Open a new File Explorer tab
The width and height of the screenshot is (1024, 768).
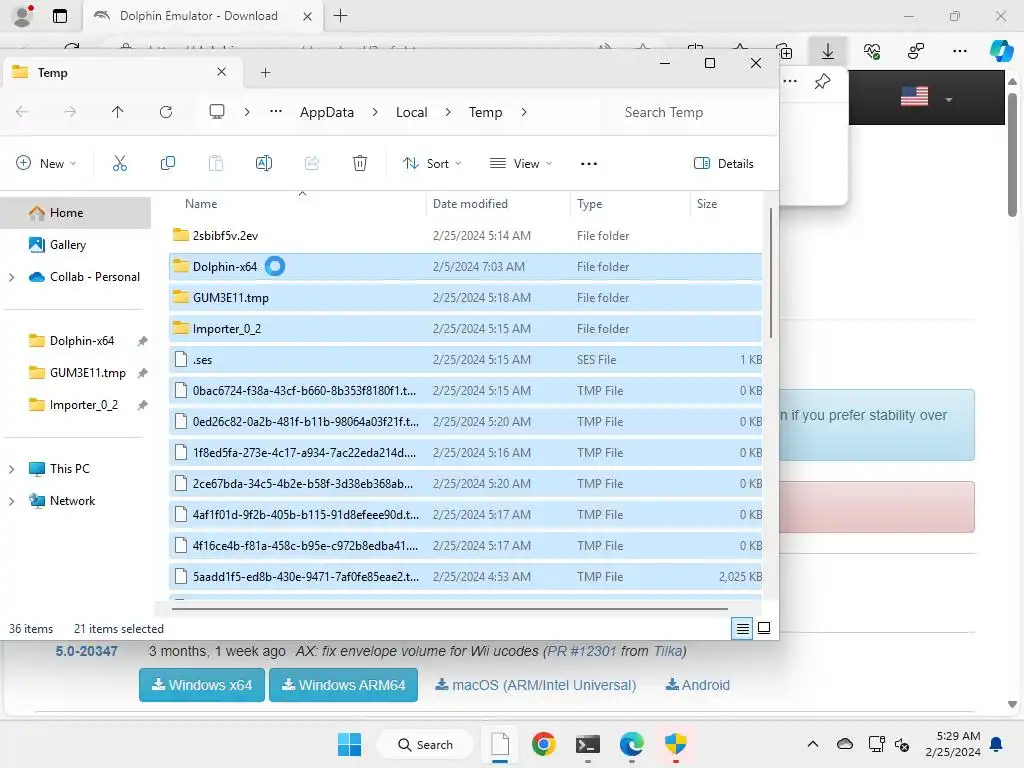tap(265, 72)
